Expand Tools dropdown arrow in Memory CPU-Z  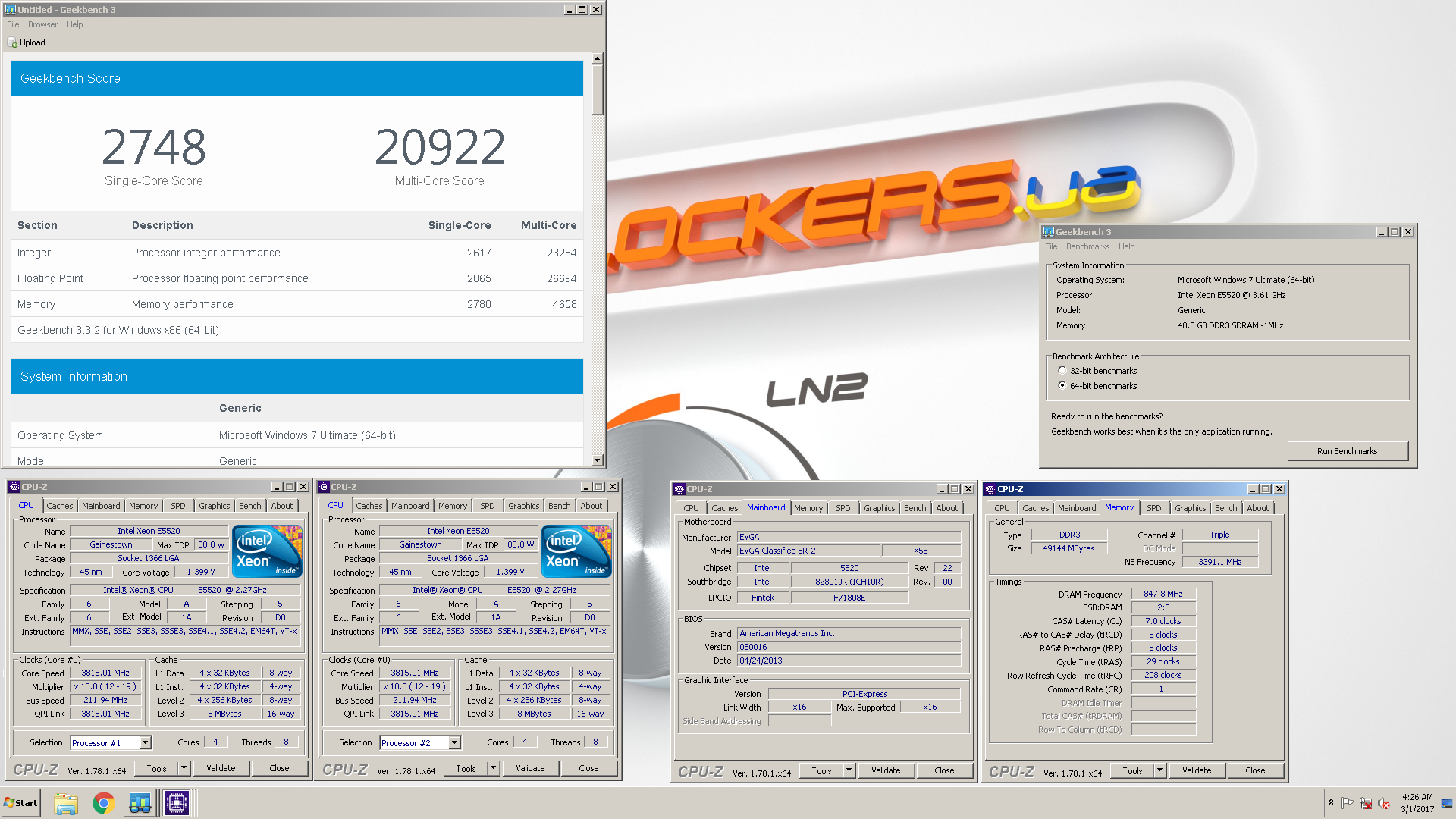click(x=1159, y=770)
